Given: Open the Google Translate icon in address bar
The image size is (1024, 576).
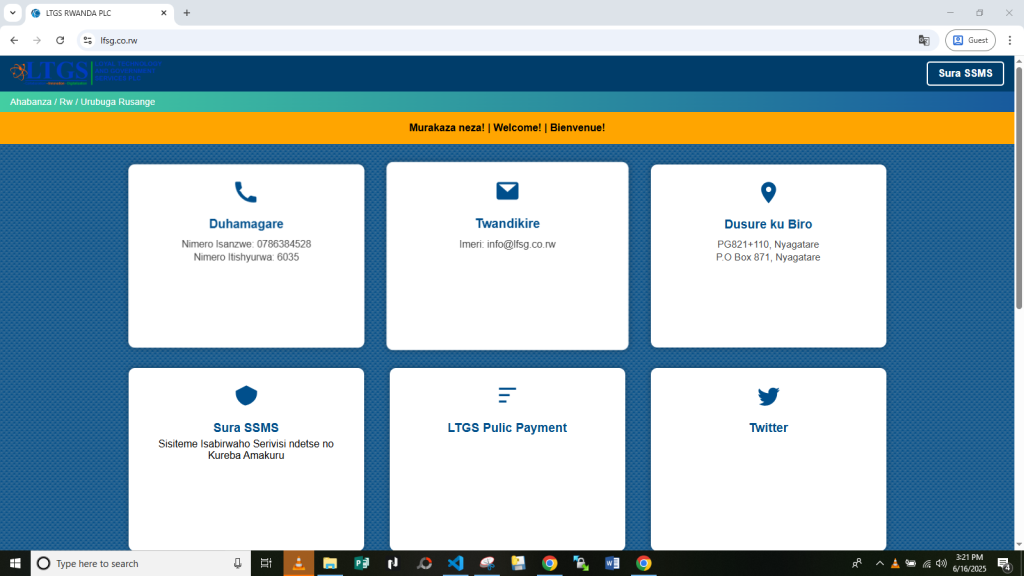Looking at the screenshot, I should pos(923,40).
